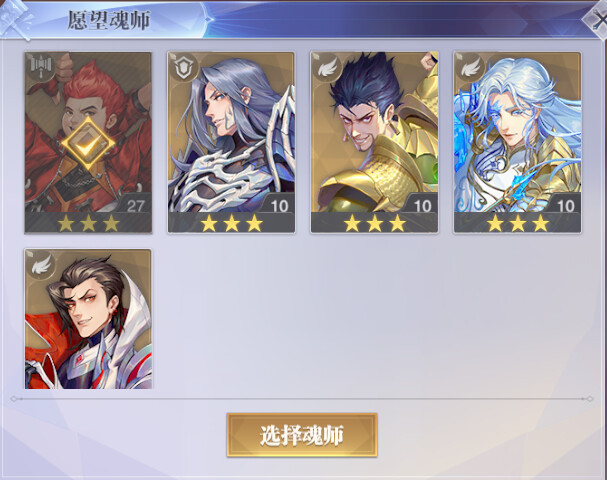
Task: Choose the purple-haired armored soul master
Action: [x=231, y=143]
